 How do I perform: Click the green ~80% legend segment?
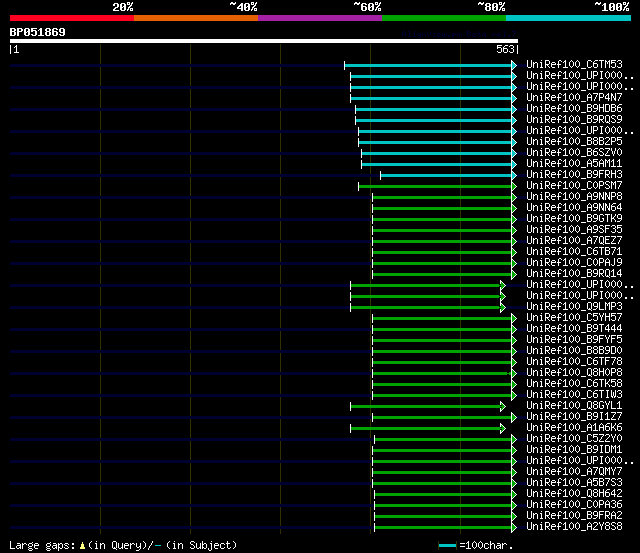444,18
